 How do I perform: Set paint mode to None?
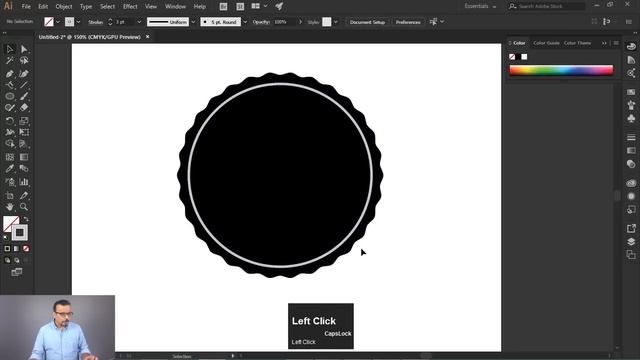26,249
